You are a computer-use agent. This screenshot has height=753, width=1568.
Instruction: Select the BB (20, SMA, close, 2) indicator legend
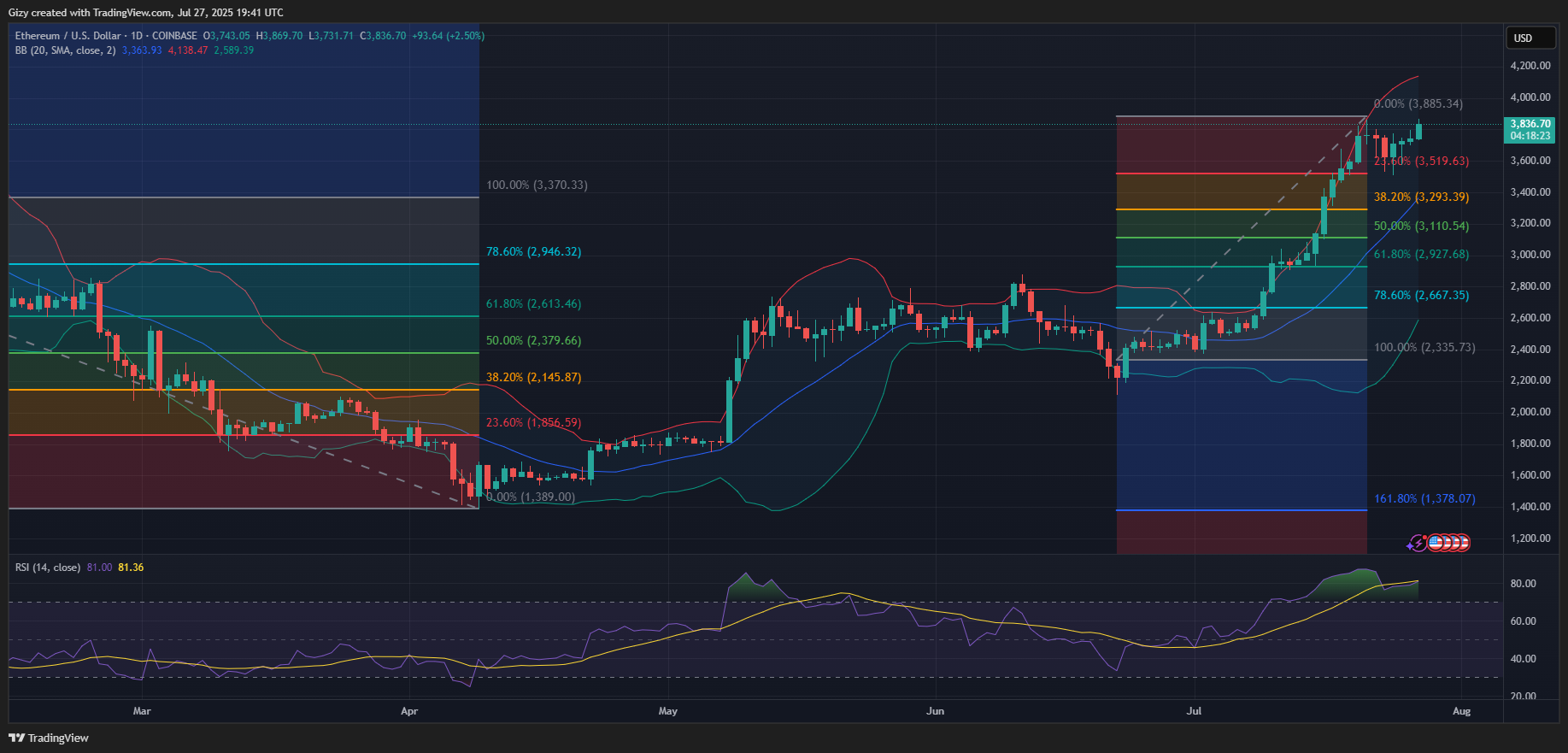pyautogui.click(x=65, y=50)
